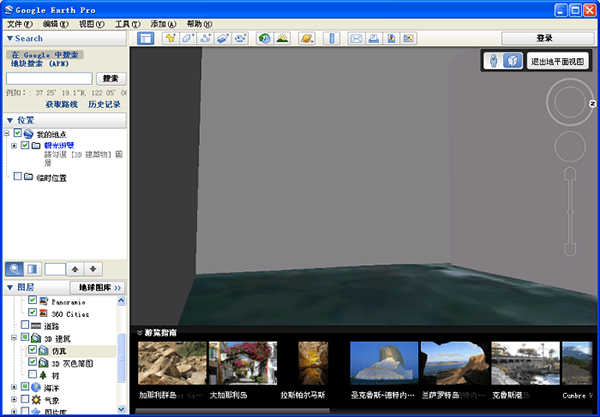600x417 pixels.
Task: Toggle the sidebar visibility toolbar button
Action: click(x=146, y=38)
